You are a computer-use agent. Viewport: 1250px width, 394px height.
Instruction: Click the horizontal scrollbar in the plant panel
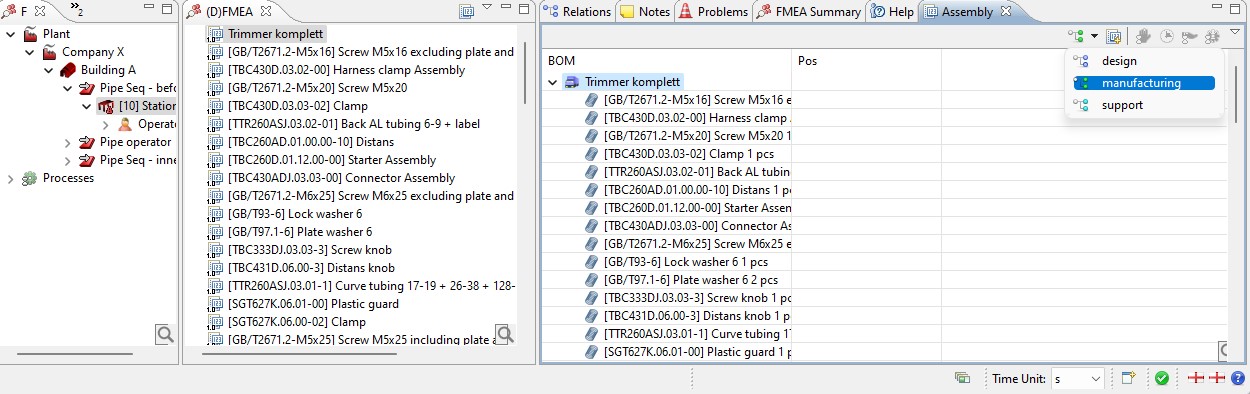[74, 354]
